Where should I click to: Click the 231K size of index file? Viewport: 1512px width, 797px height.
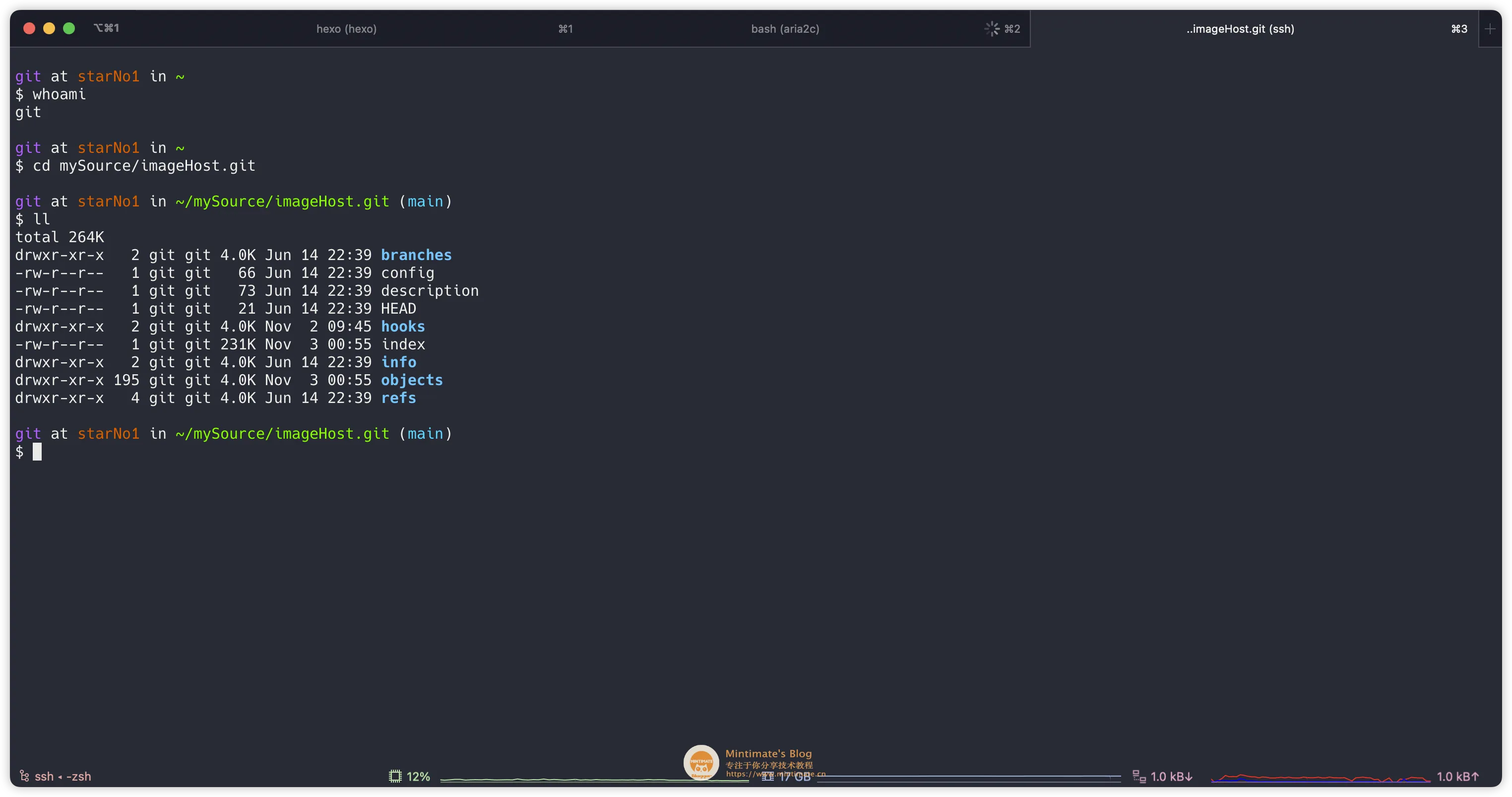coord(238,344)
